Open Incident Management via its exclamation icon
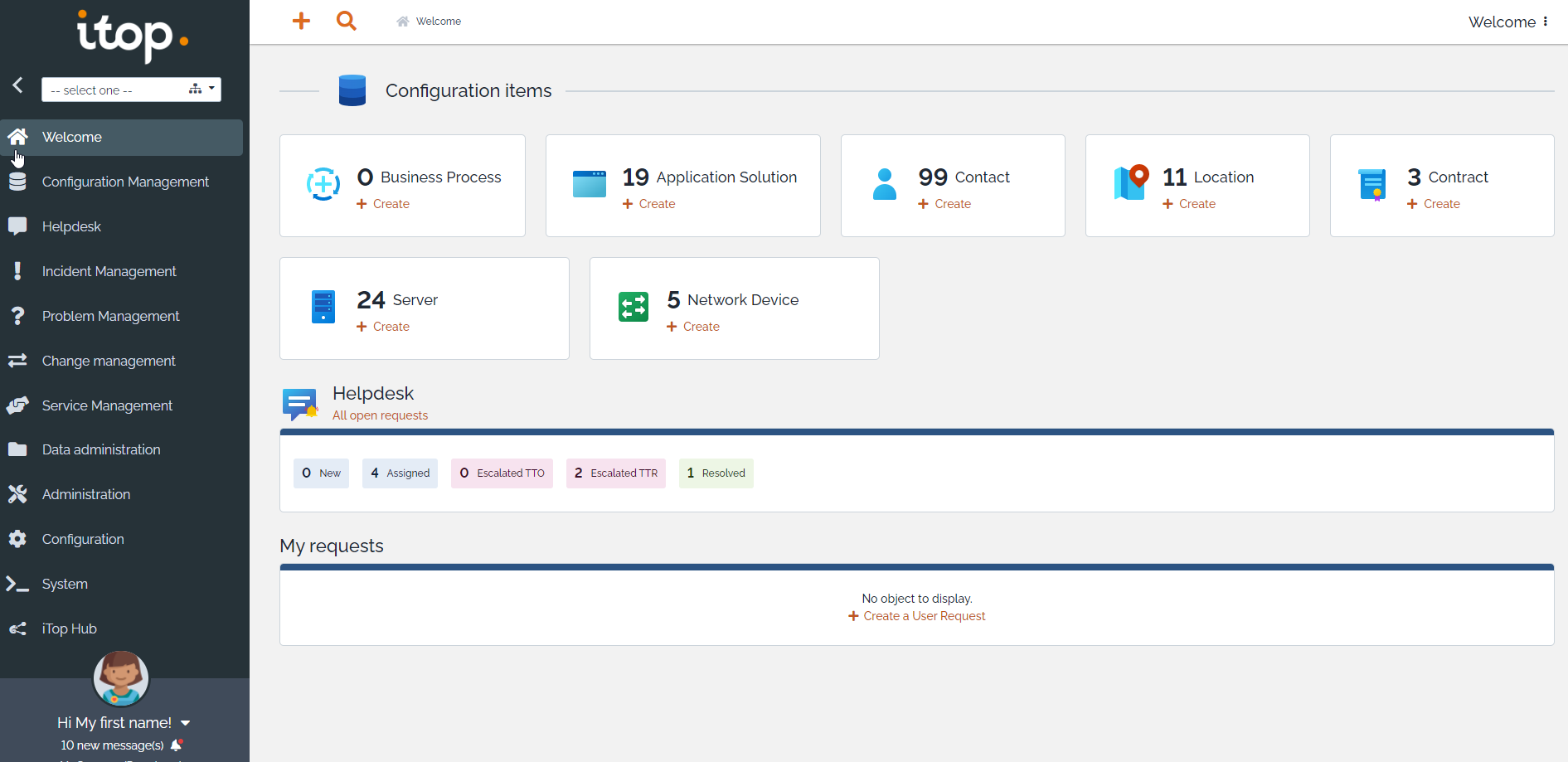The height and width of the screenshot is (762, 1568). click(18, 270)
